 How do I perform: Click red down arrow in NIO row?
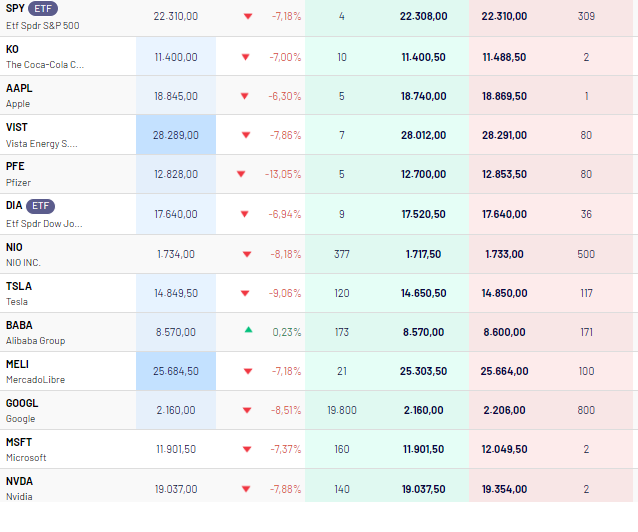click(x=247, y=254)
